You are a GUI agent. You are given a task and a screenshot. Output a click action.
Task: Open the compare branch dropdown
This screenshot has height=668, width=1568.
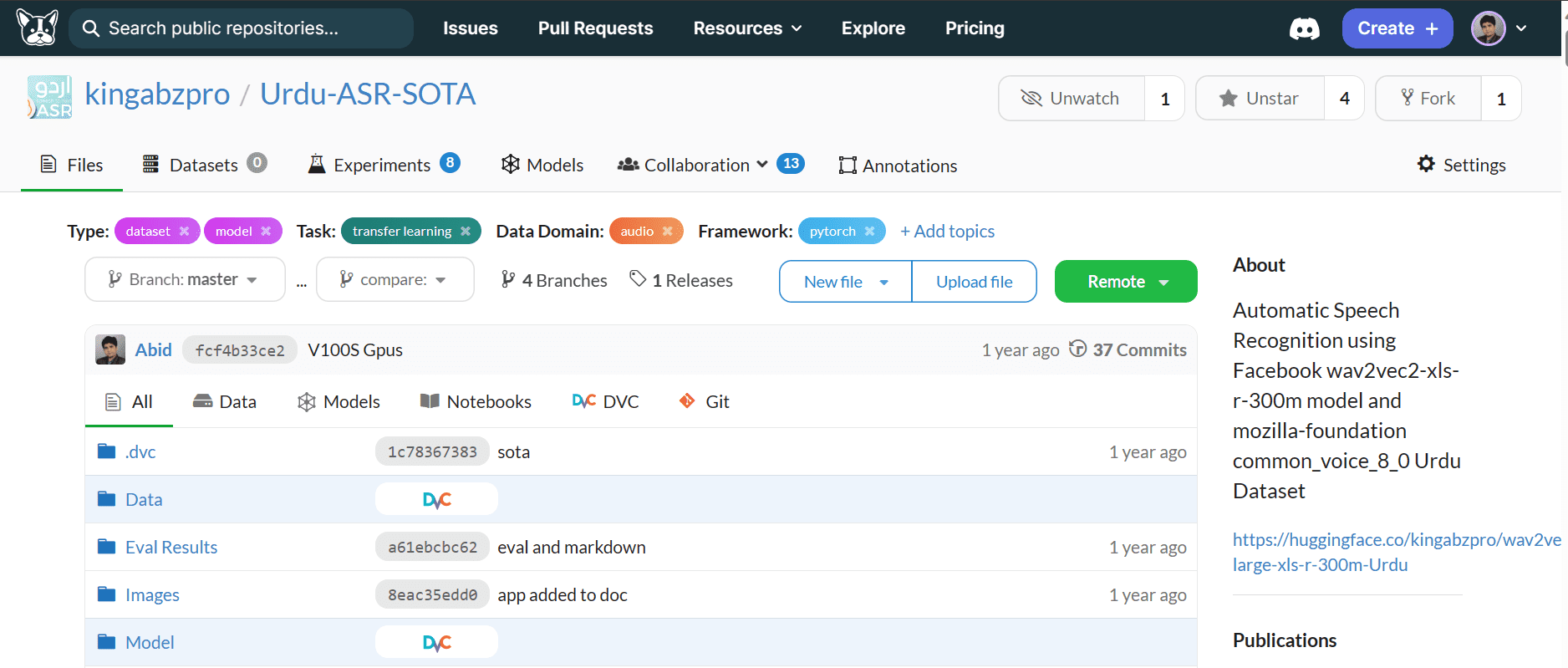pos(395,279)
